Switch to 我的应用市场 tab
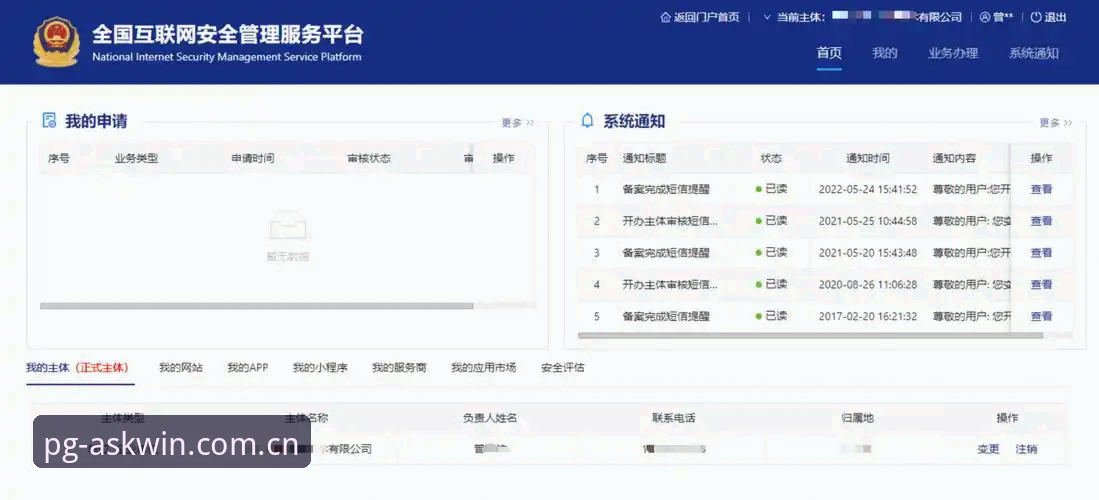1099x500 pixels. (x=484, y=367)
